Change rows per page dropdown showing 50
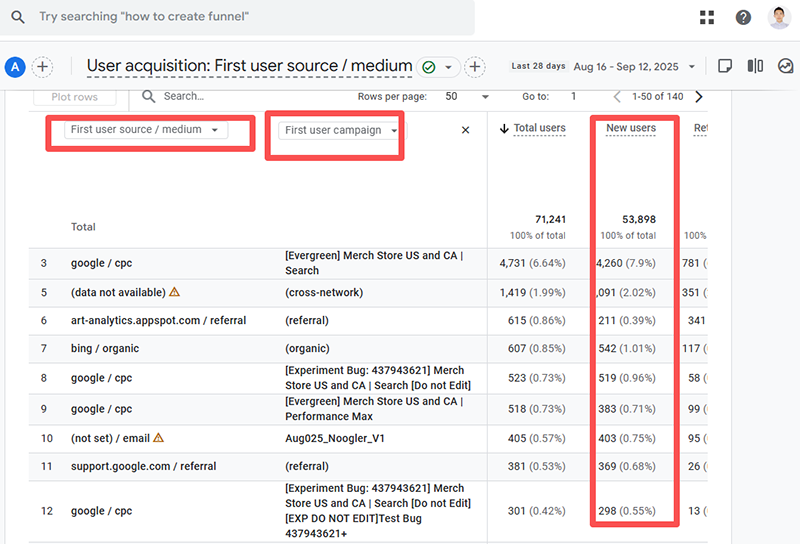 pos(467,96)
